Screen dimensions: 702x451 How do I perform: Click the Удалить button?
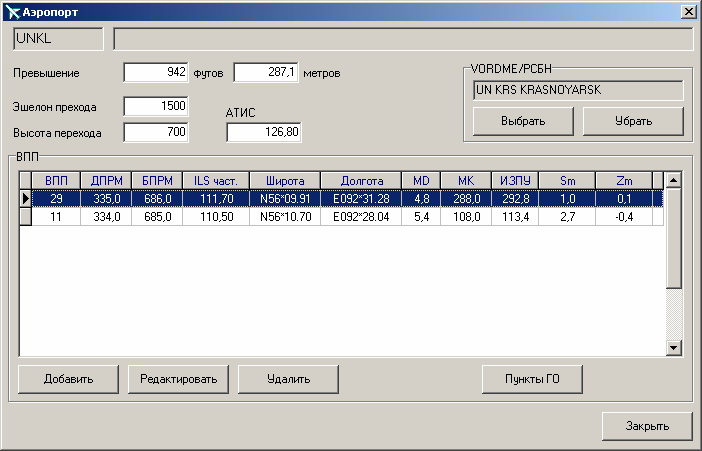(x=288, y=379)
